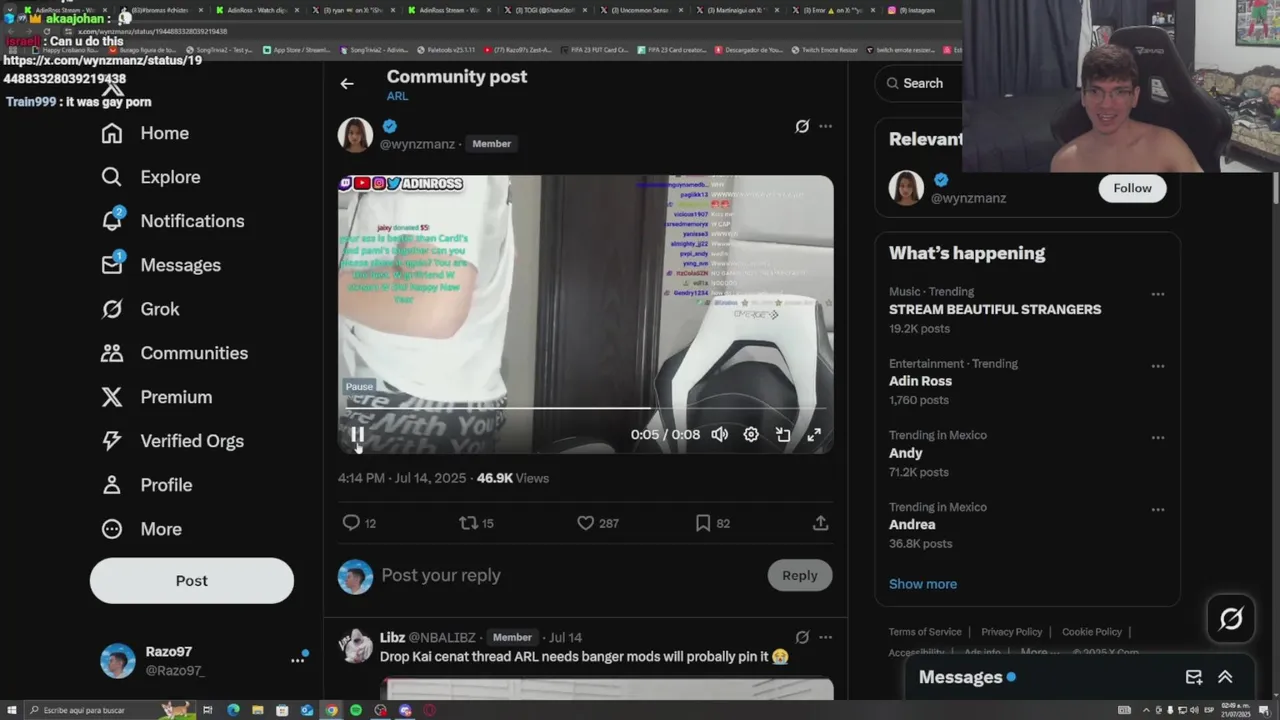Click Grok icon on wynzmanz post
The image size is (1280, 720).
tap(802, 126)
